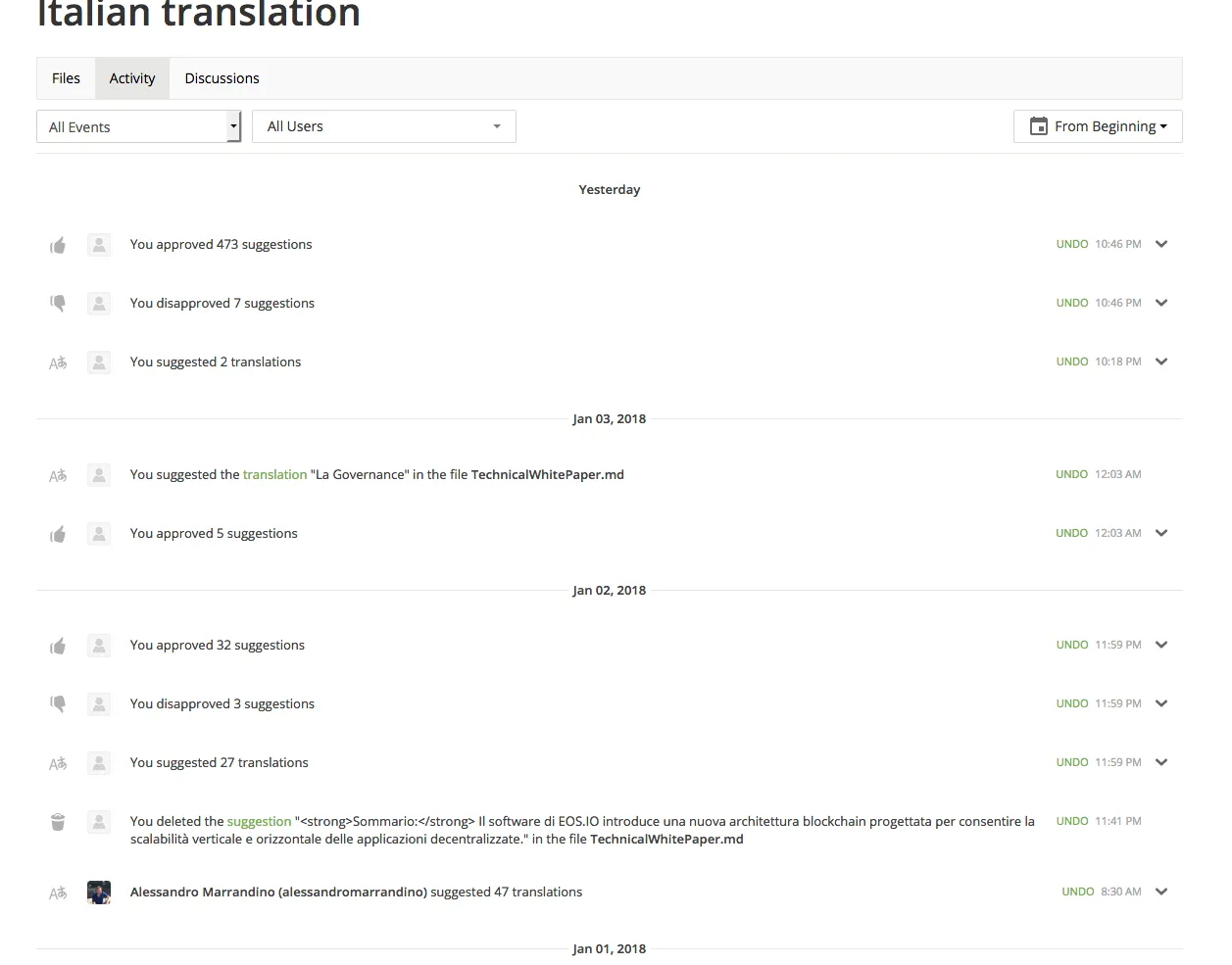Click user avatar beside suggested 2 translations
1232x965 pixels.
point(99,362)
